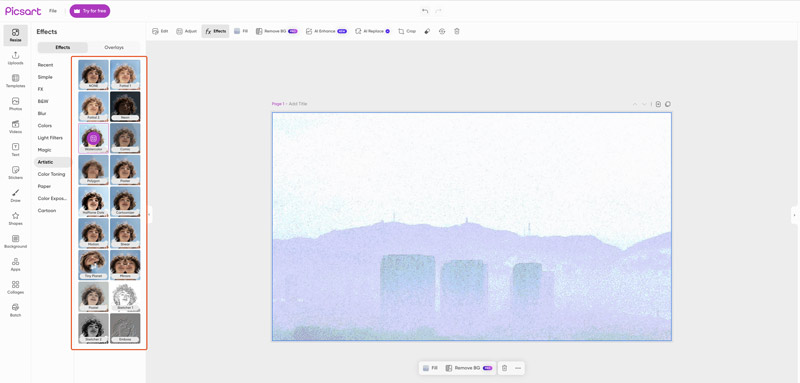Apply the Emboss effect thumbnail
This screenshot has width=800, height=383.
click(125, 328)
